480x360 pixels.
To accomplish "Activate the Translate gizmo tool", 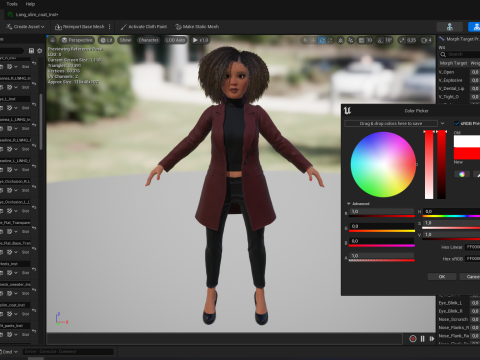I will pos(313,40).
